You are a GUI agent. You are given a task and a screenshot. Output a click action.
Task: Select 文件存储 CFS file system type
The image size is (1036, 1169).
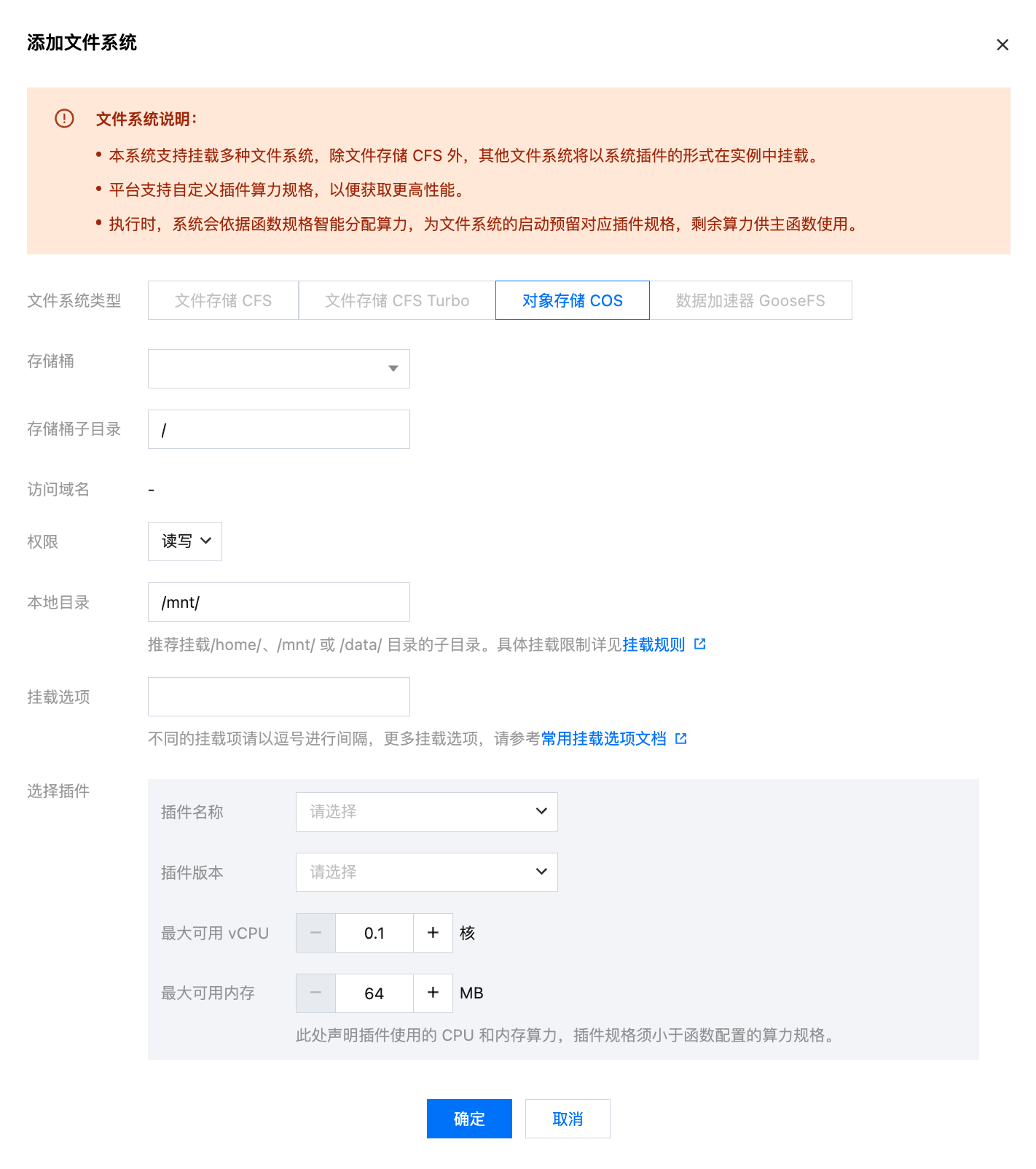tap(223, 300)
